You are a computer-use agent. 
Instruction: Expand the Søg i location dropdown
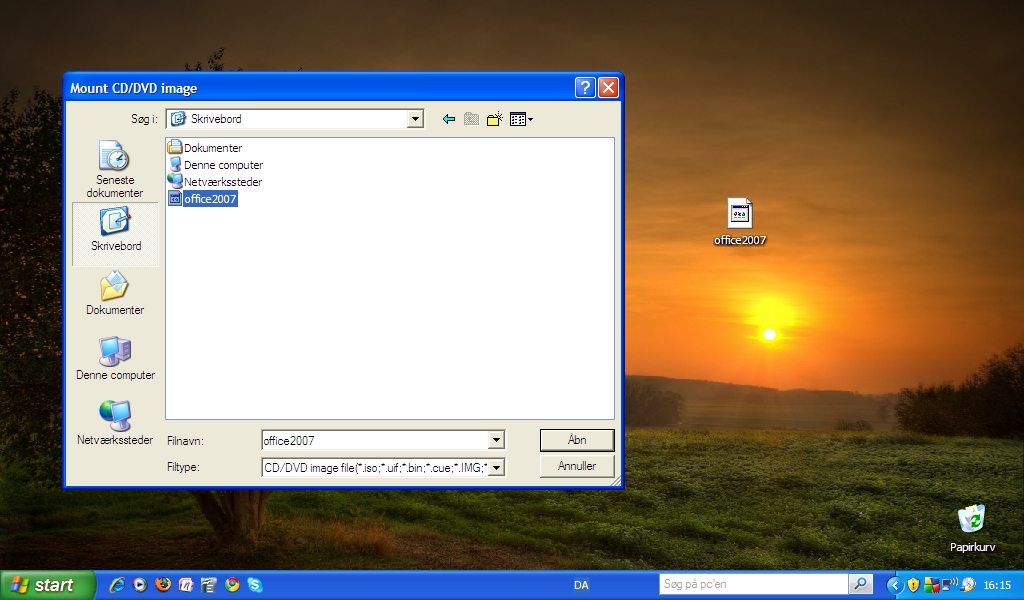click(415, 119)
